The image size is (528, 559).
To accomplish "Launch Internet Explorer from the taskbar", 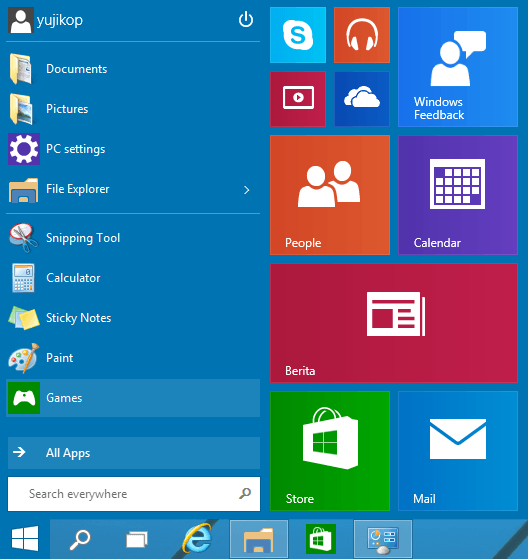I will coord(197,538).
